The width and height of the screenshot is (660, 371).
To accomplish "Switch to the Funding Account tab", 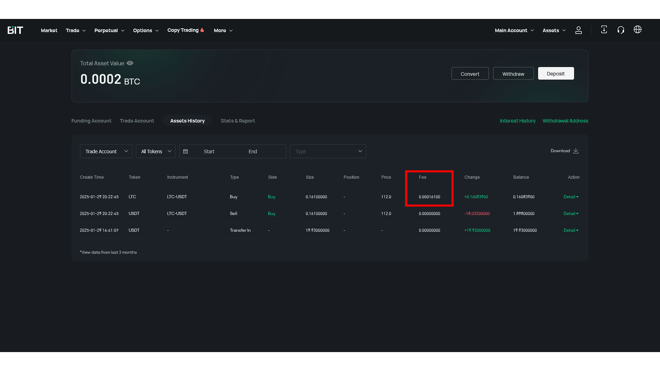I will tap(91, 121).
